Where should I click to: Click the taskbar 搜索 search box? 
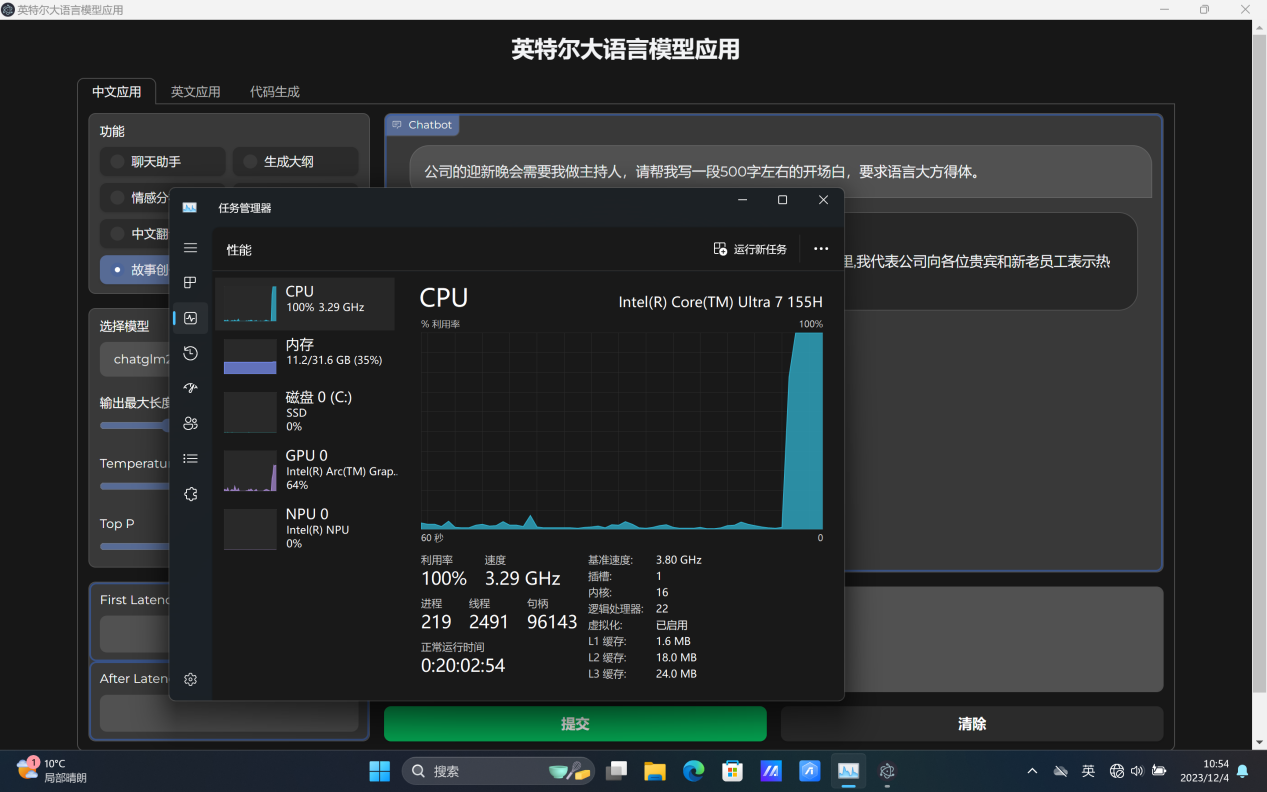click(498, 771)
